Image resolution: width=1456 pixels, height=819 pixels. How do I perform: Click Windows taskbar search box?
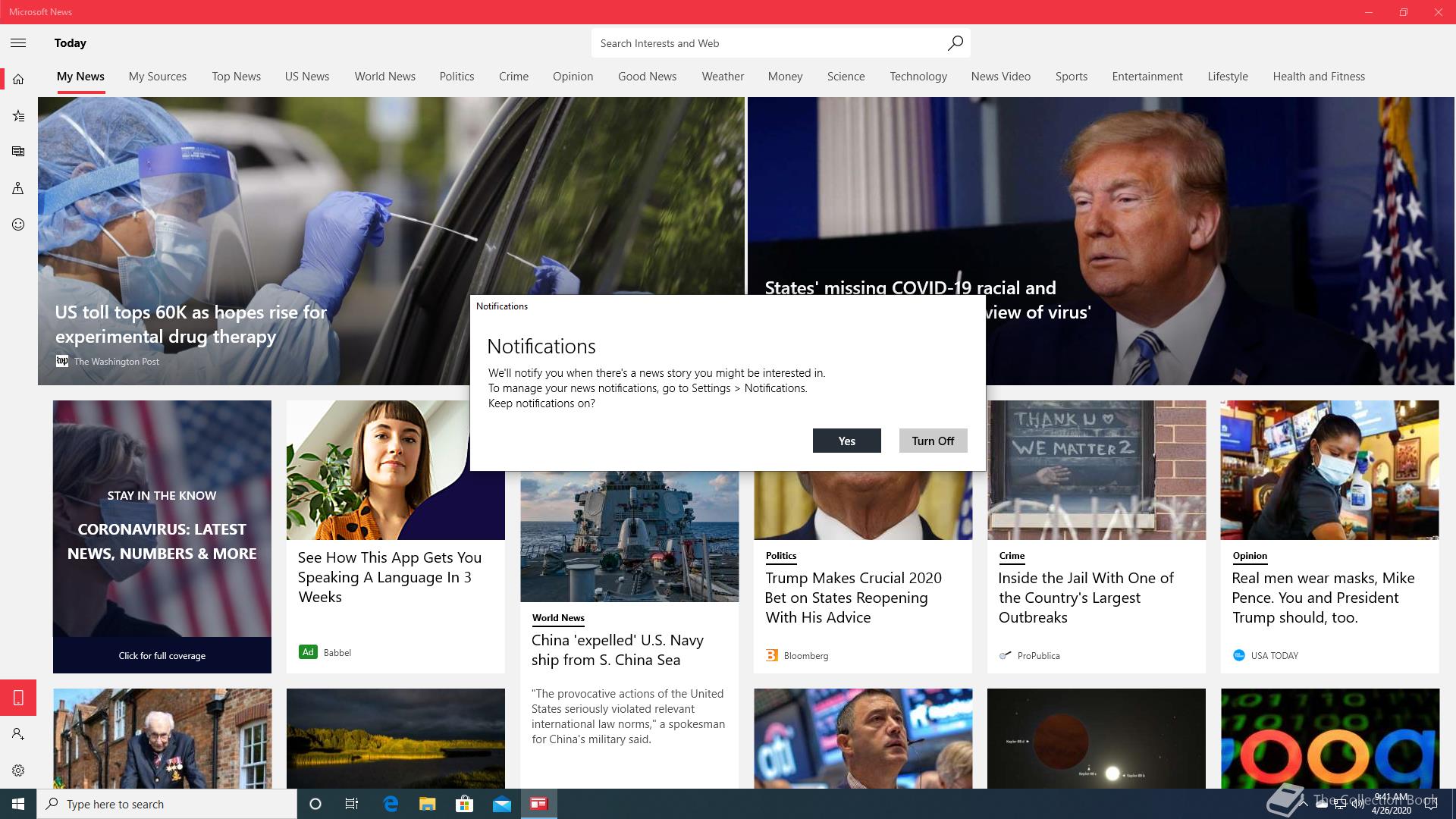point(167,804)
